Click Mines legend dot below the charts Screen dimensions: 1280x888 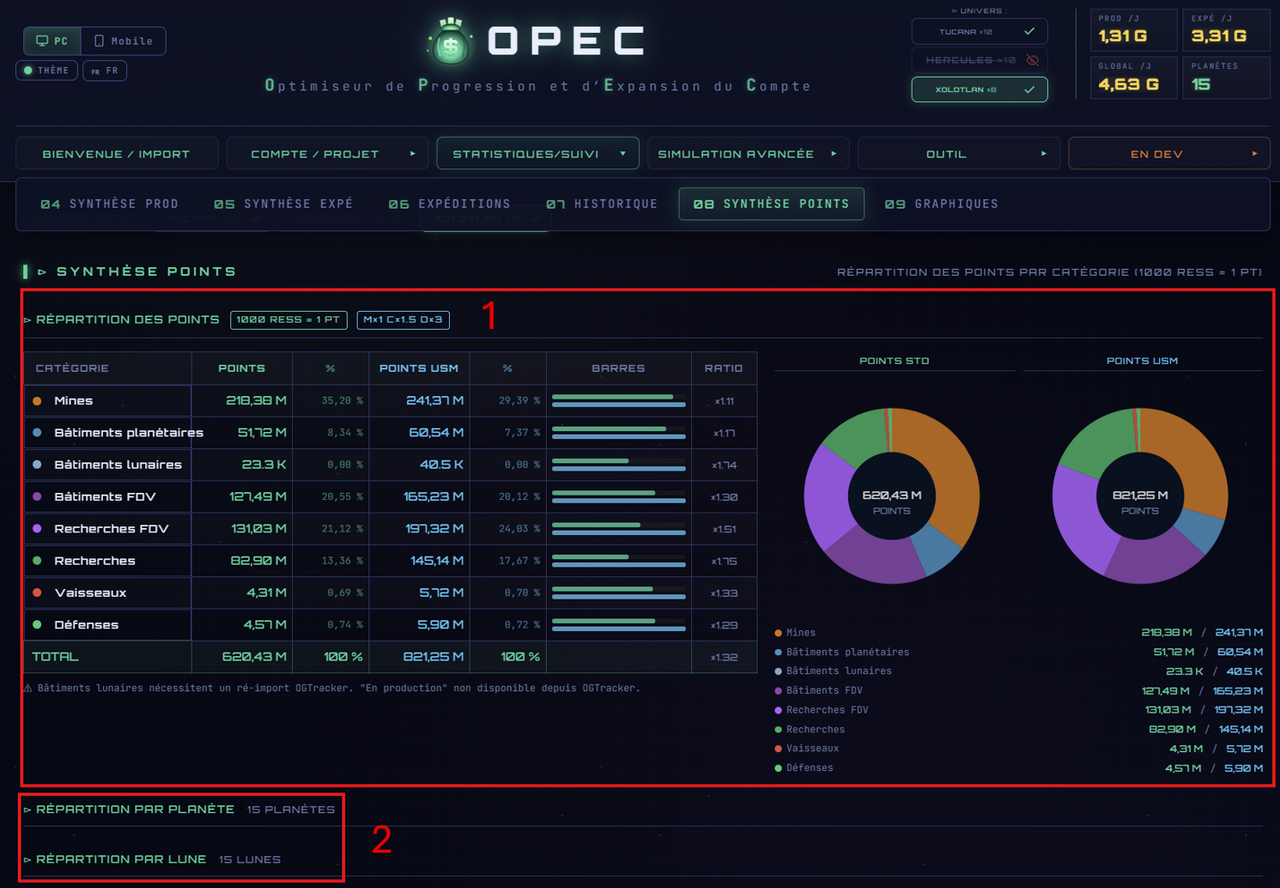pyautogui.click(x=778, y=633)
